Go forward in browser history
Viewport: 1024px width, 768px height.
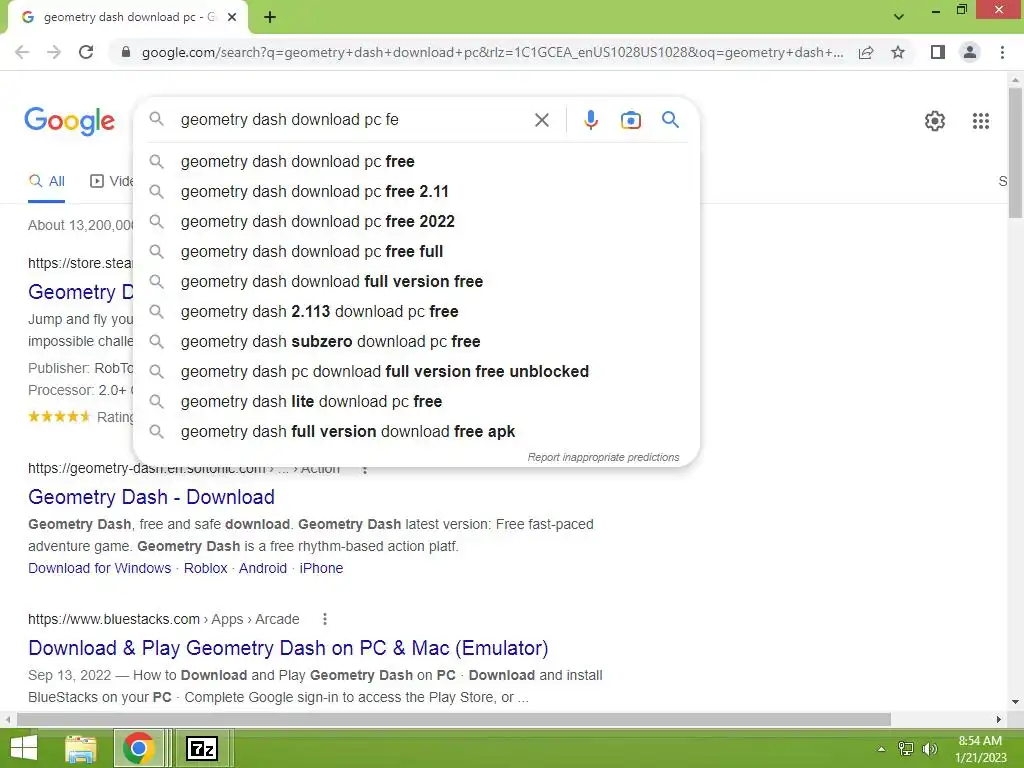click(x=54, y=52)
